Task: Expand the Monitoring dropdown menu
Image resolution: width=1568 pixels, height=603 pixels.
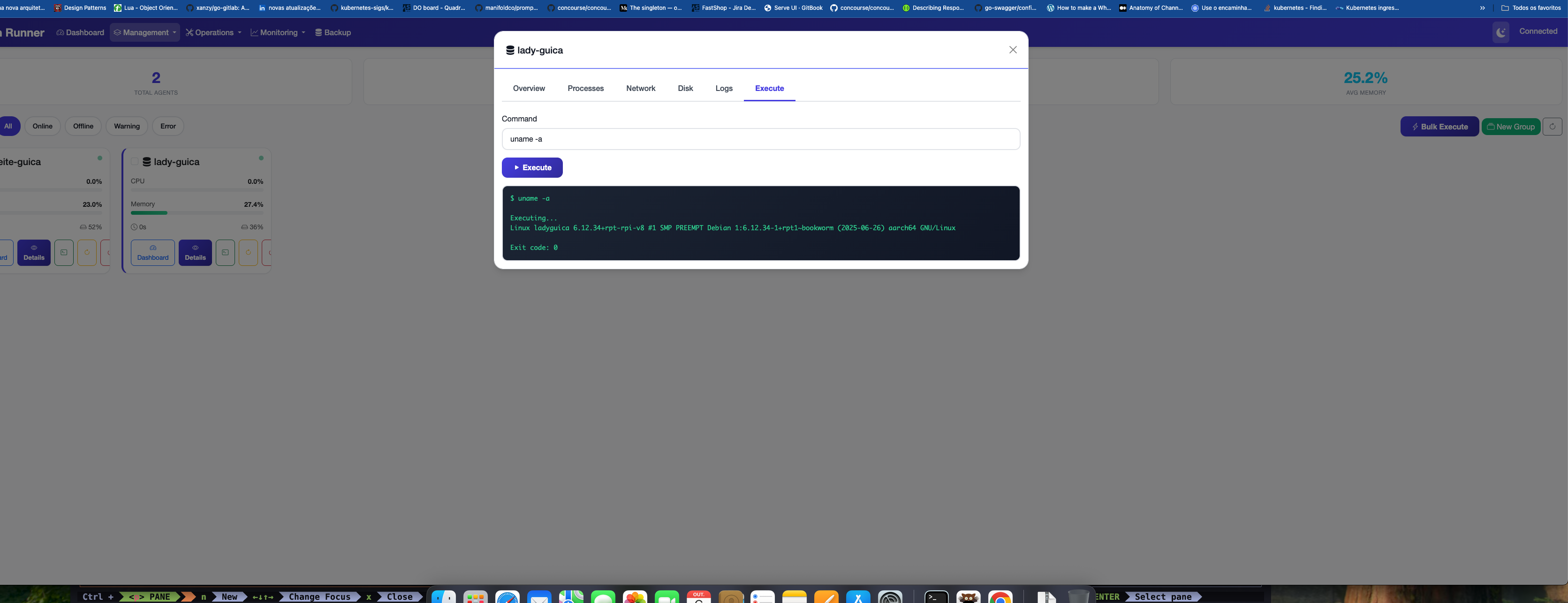Action: pyautogui.click(x=278, y=32)
